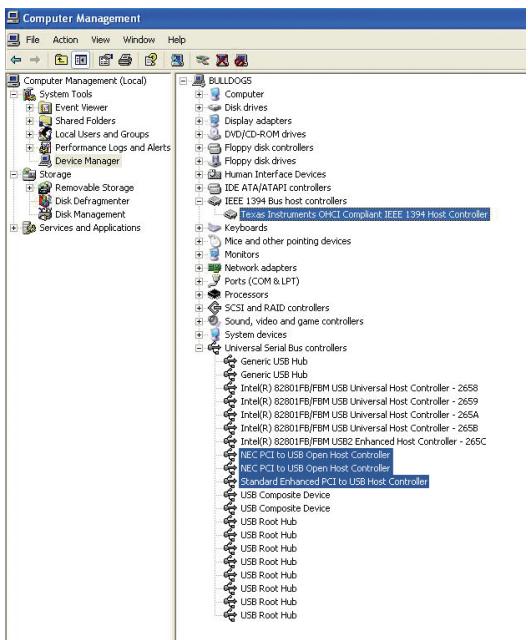Open Properties from the toolbar icon

[x=106, y=60]
